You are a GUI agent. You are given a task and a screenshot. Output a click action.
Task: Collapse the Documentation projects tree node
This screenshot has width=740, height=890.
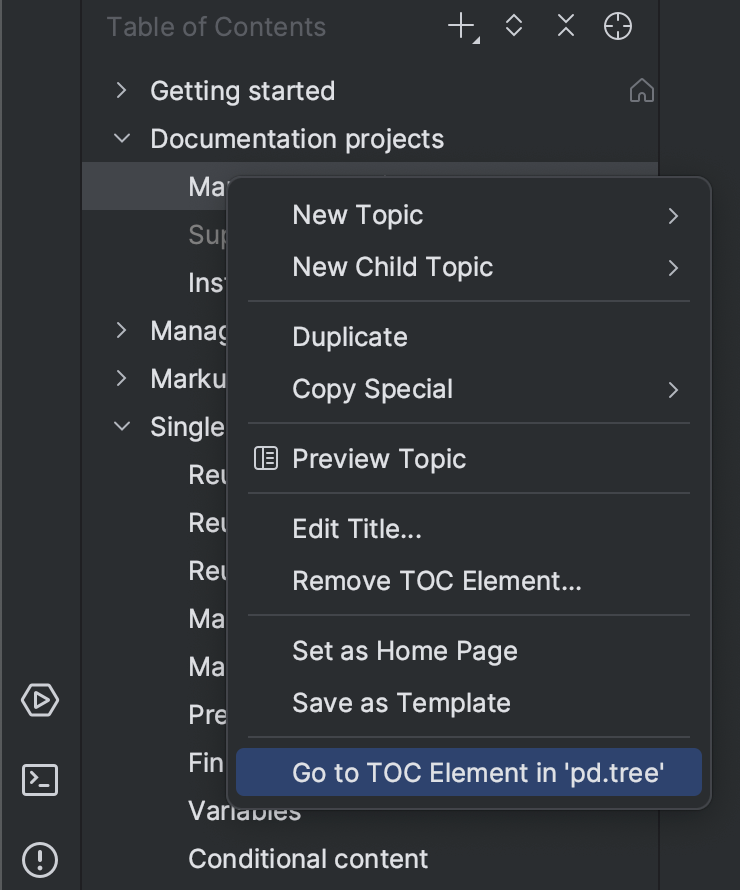click(x=120, y=139)
